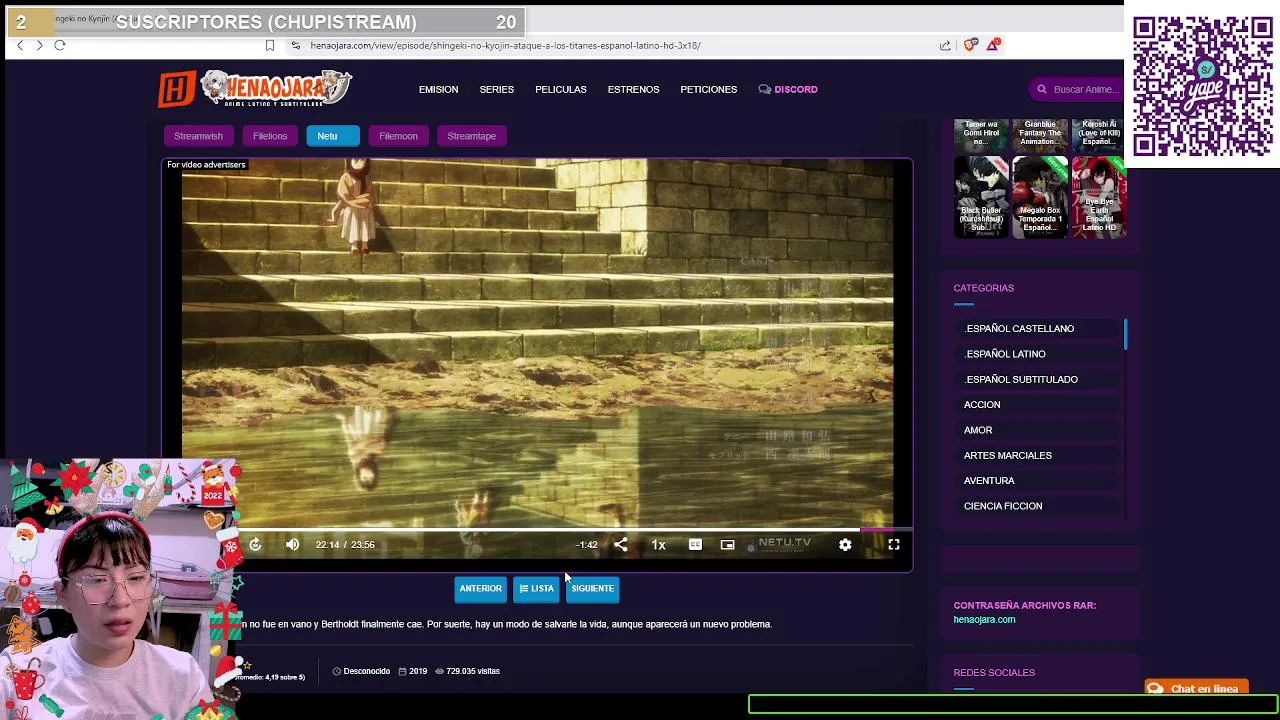Click the video progress bar
Screen dimensions: 1280x720
pos(575,529)
